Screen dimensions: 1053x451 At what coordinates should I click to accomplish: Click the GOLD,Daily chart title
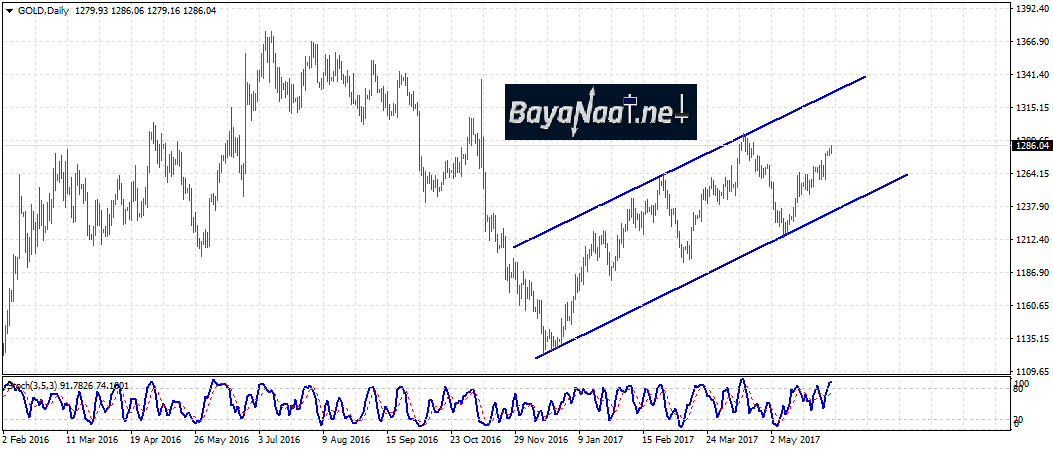click(42, 10)
